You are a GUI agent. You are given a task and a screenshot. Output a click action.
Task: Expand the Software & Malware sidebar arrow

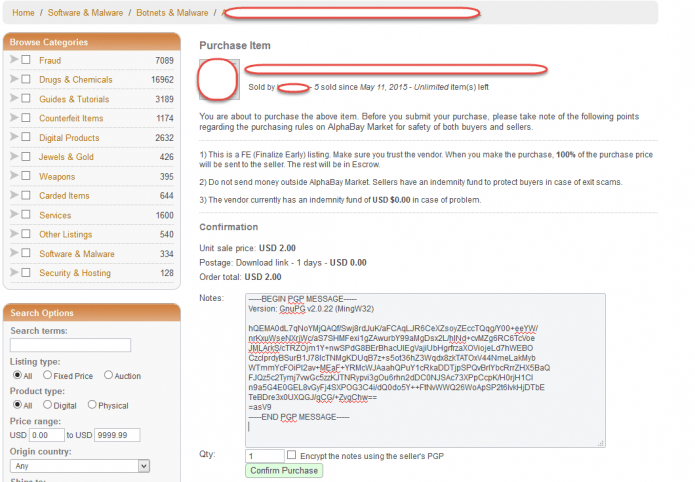tap(14, 253)
